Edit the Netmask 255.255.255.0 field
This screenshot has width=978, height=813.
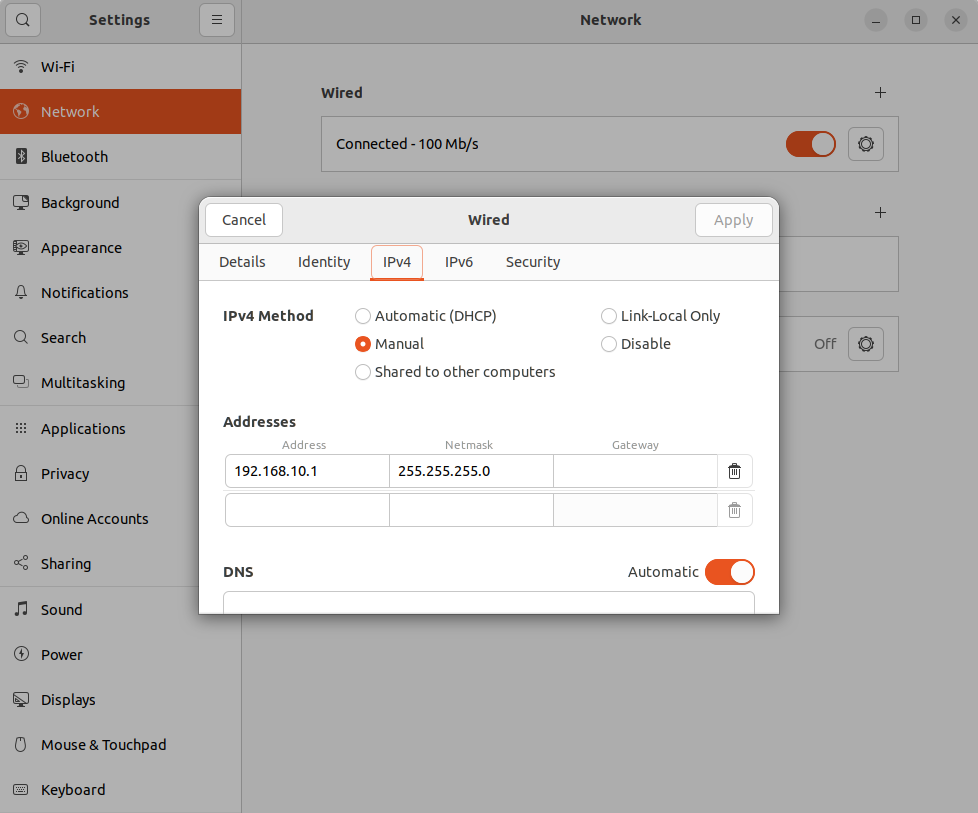[471, 471]
